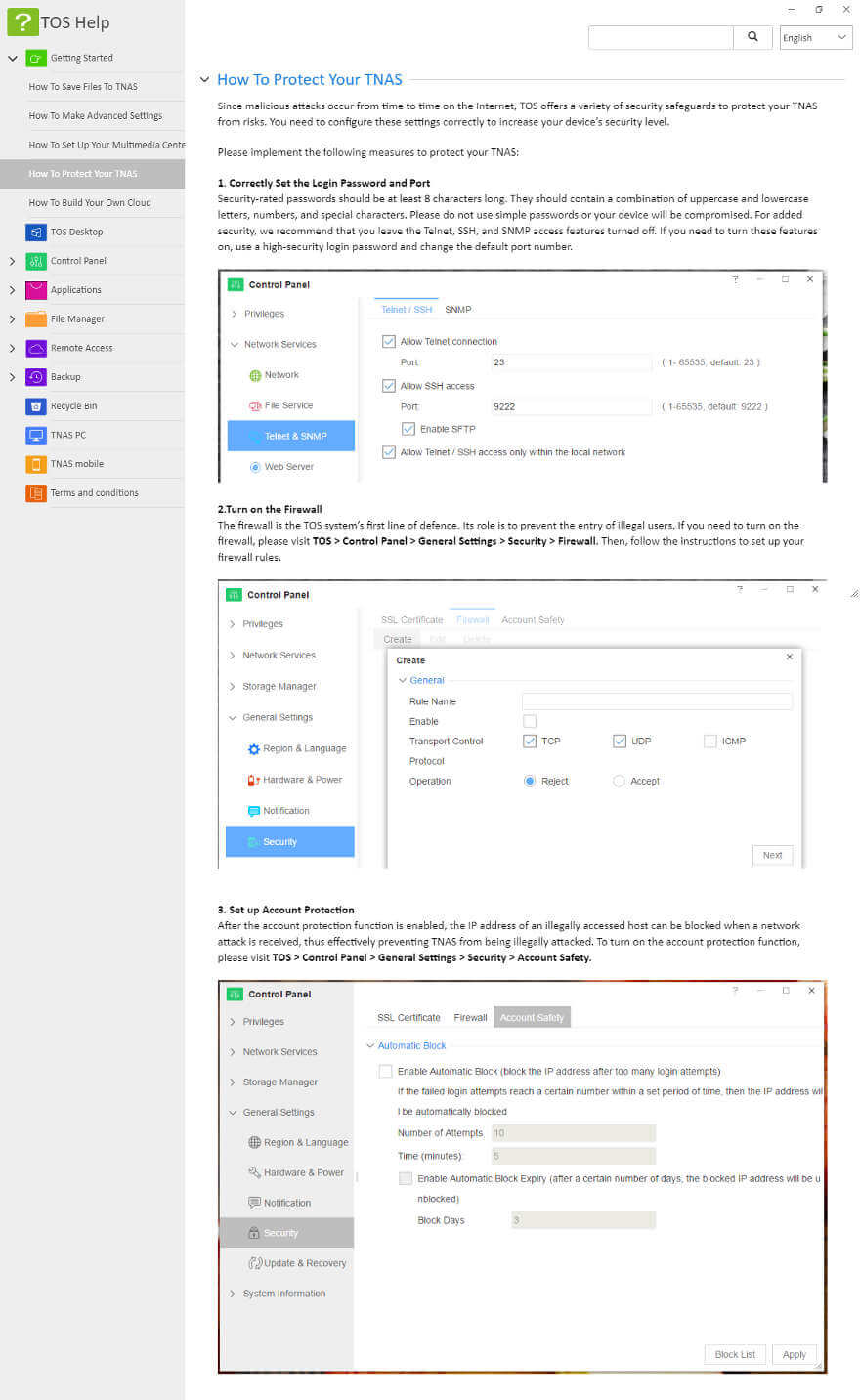Select the Reject operation radio button
The height and width of the screenshot is (1400, 860).
click(x=530, y=782)
